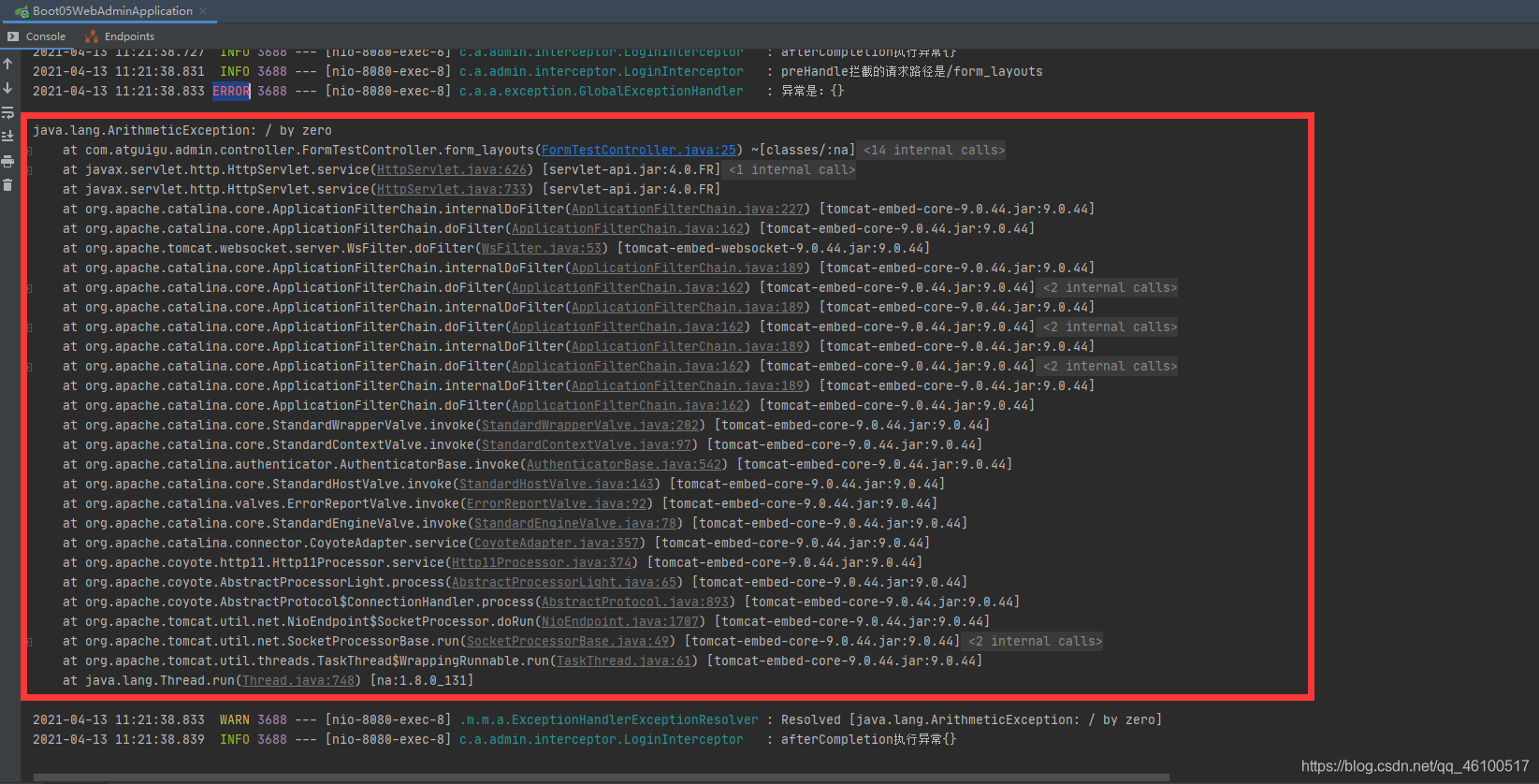The width and height of the screenshot is (1539, 784).
Task: Expand the <14 internal calls> fold
Action: [x=934, y=150]
